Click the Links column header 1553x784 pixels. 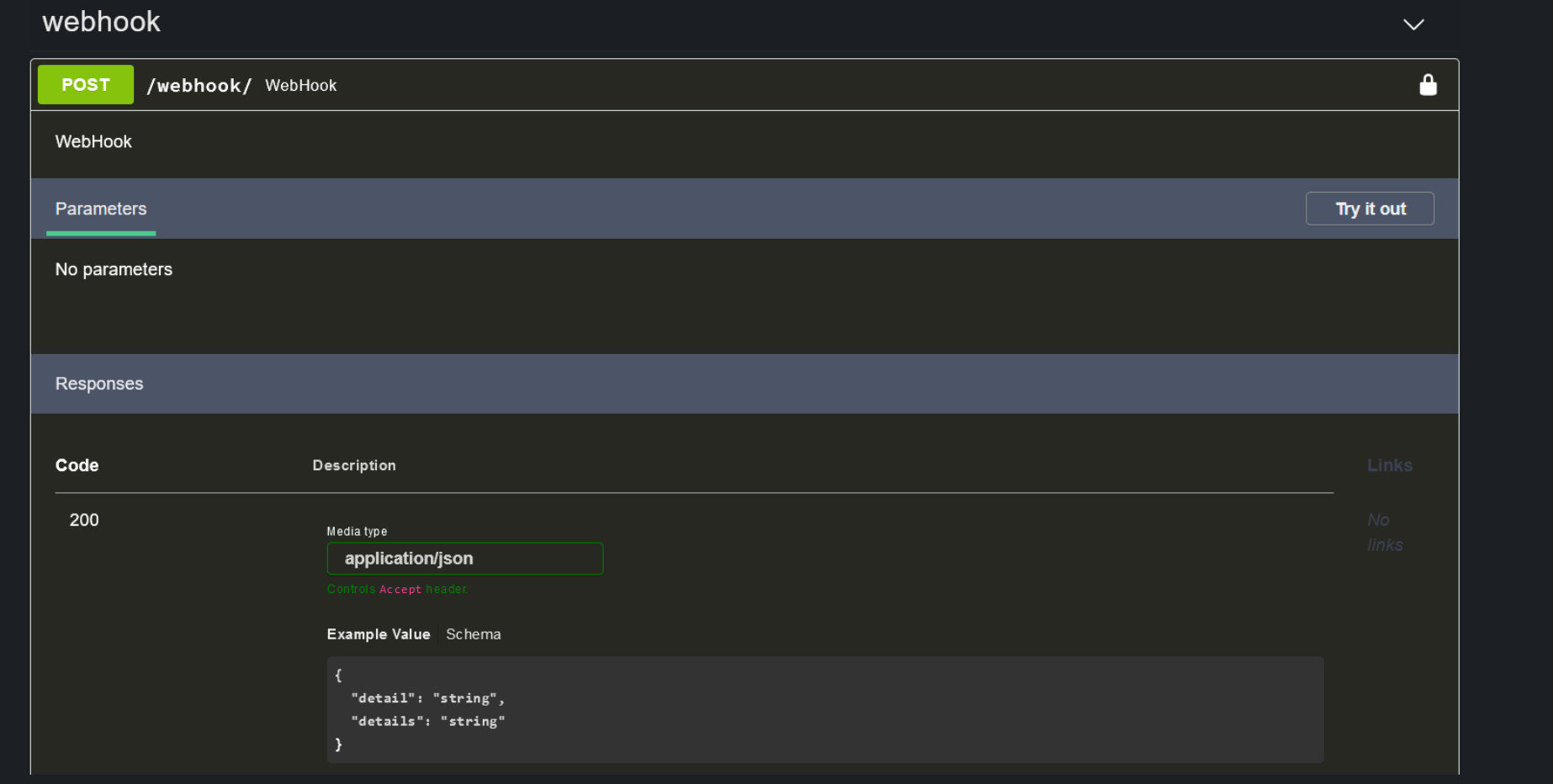[1389, 465]
